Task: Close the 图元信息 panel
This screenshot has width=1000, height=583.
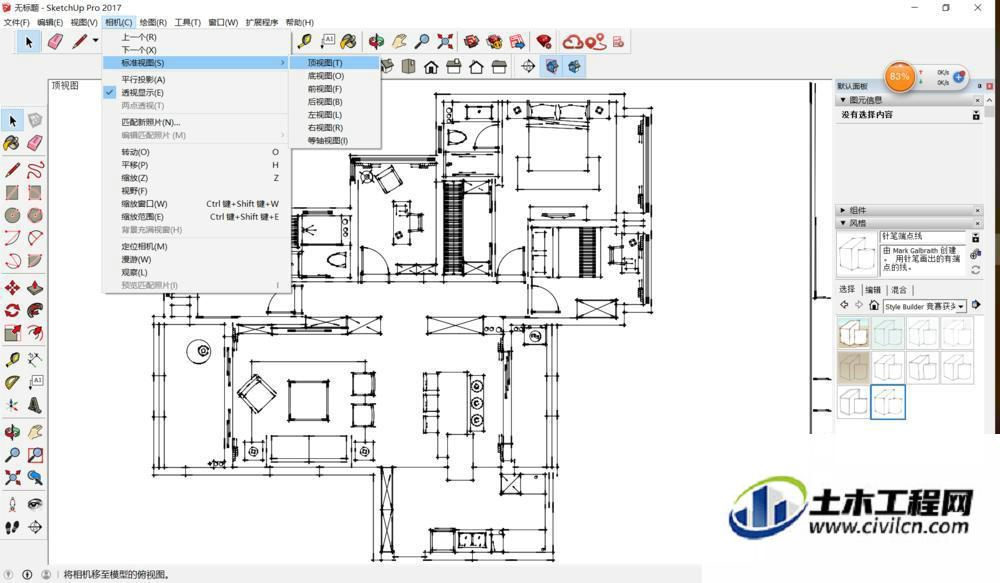Action: 977,100
